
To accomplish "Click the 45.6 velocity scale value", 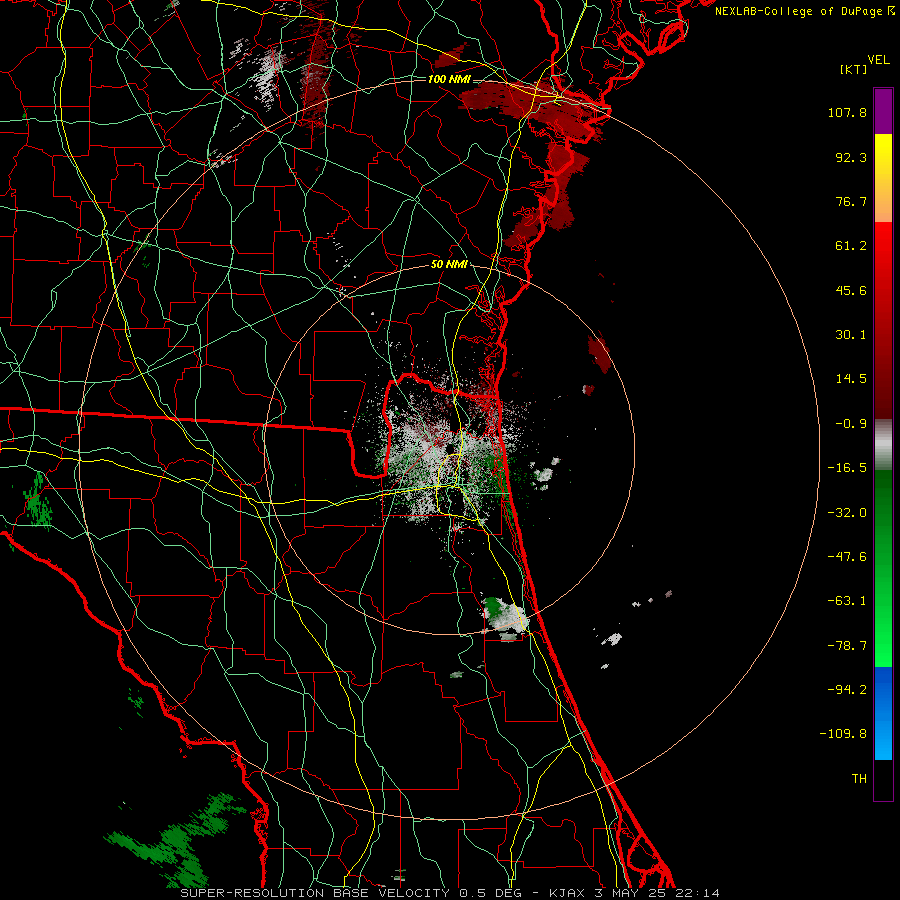I will tap(851, 290).
